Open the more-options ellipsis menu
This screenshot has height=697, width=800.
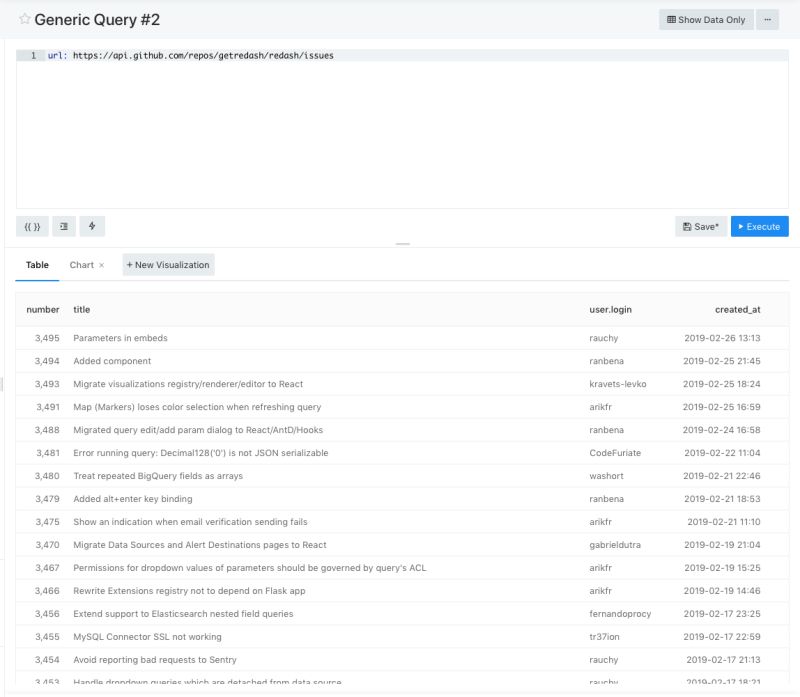tap(766, 19)
